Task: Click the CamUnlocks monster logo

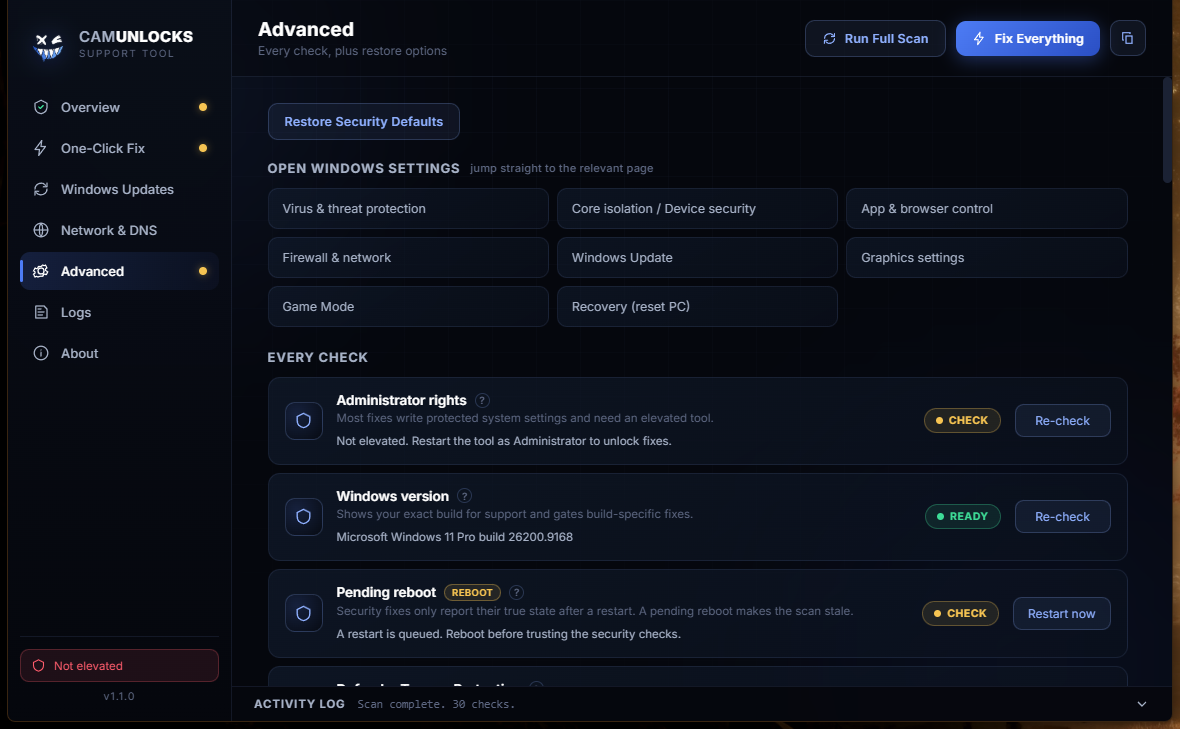Action: pos(48,45)
